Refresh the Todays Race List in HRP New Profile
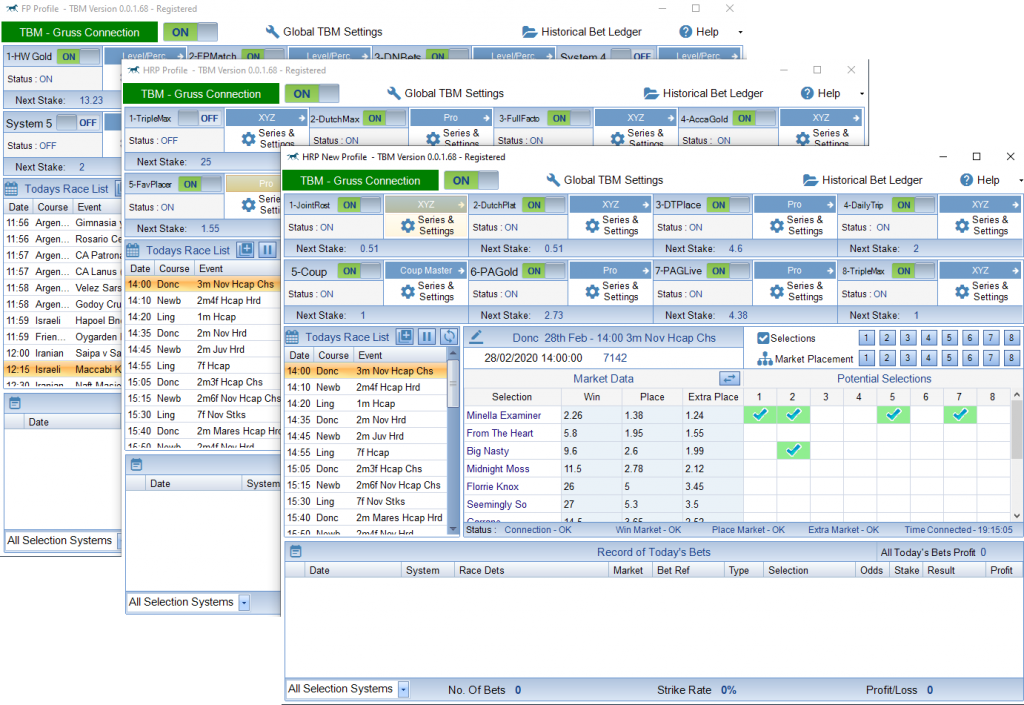 click(x=449, y=337)
